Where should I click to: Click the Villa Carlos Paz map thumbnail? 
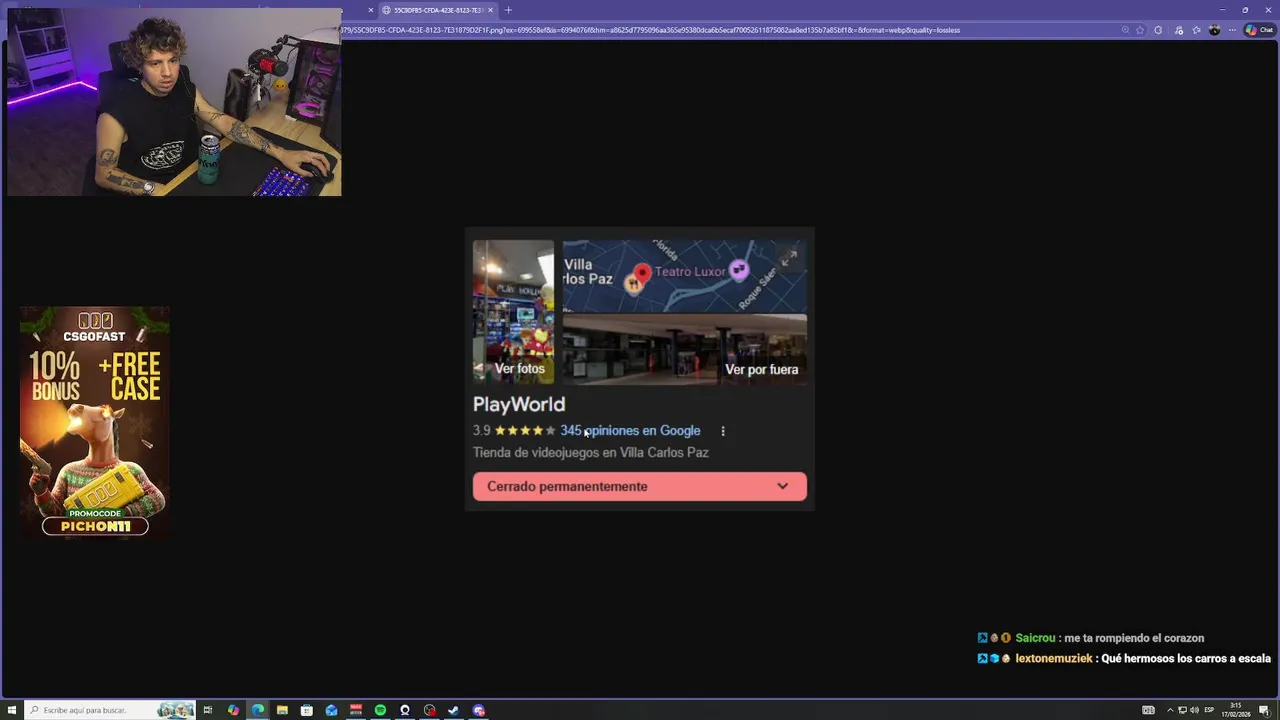(685, 276)
